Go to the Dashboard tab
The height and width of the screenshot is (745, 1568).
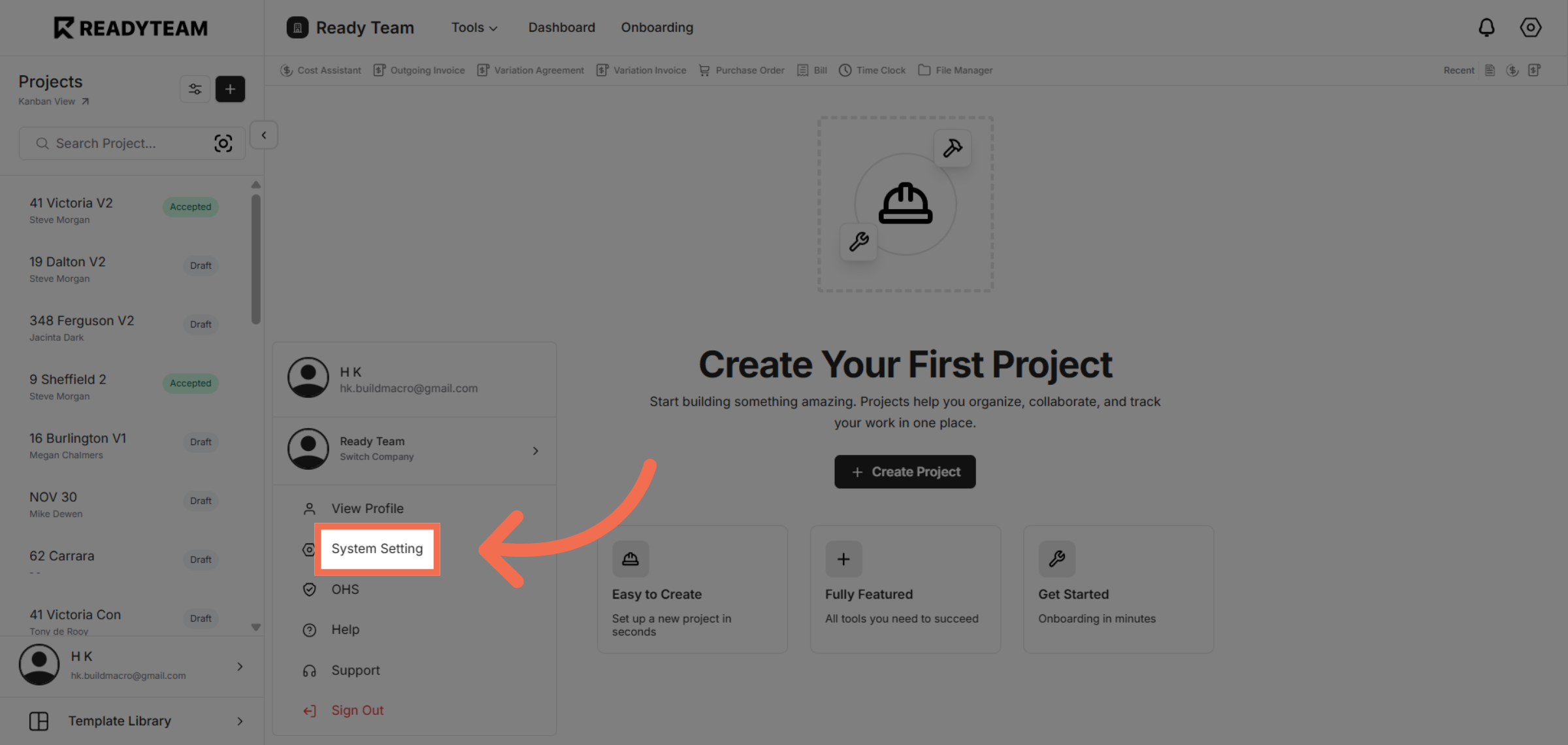tap(561, 27)
